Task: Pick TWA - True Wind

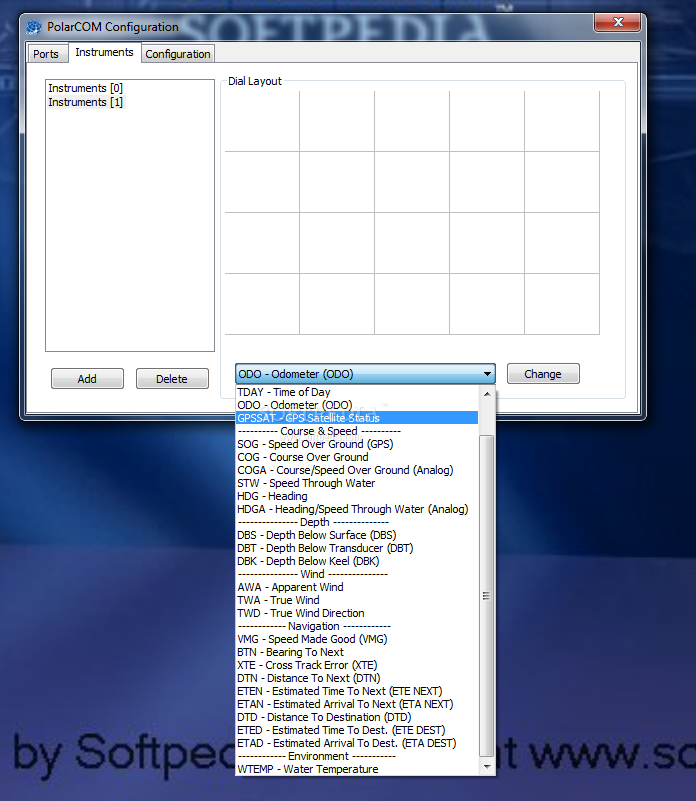Action: click(x=357, y=600)
